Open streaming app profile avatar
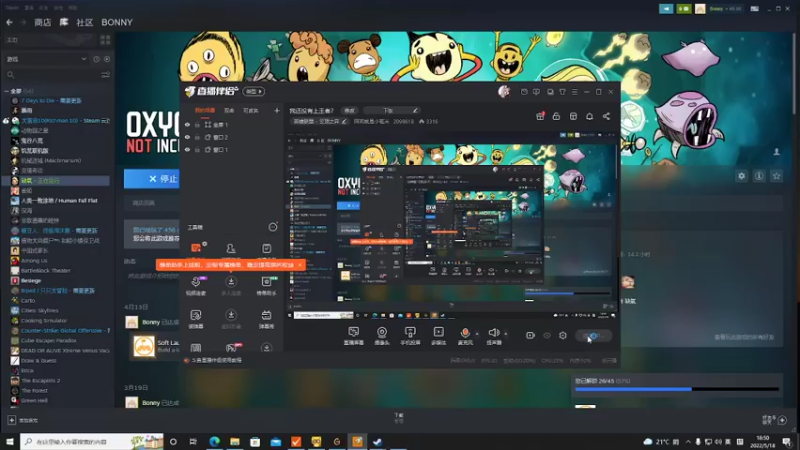Image resolution: width=800 pixels, height=450 pixels. 504,91
